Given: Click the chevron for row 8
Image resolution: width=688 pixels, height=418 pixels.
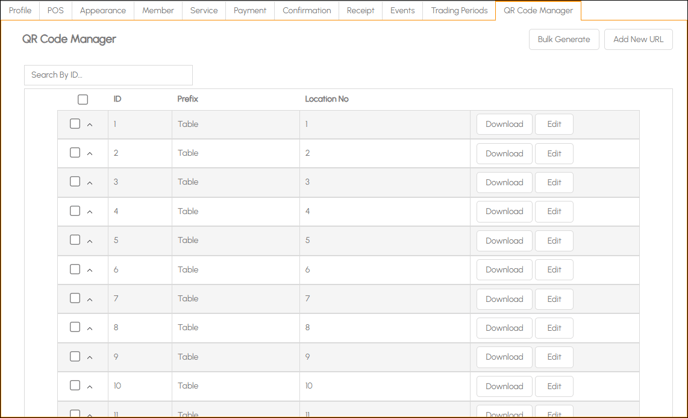Looking at the screenshot, I should pos(90,329).
